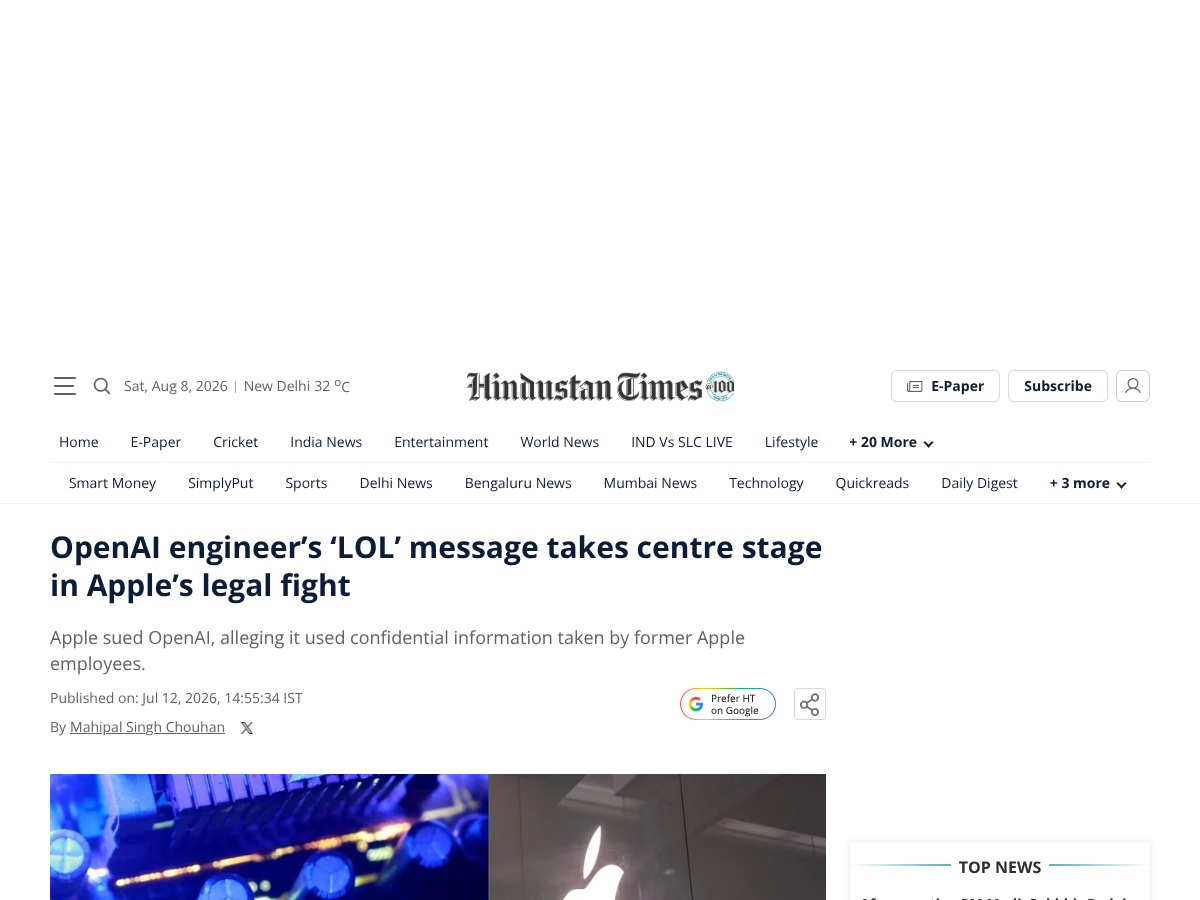Open the World News section
The image size is (1200, 900).
[x=559, y=442]
